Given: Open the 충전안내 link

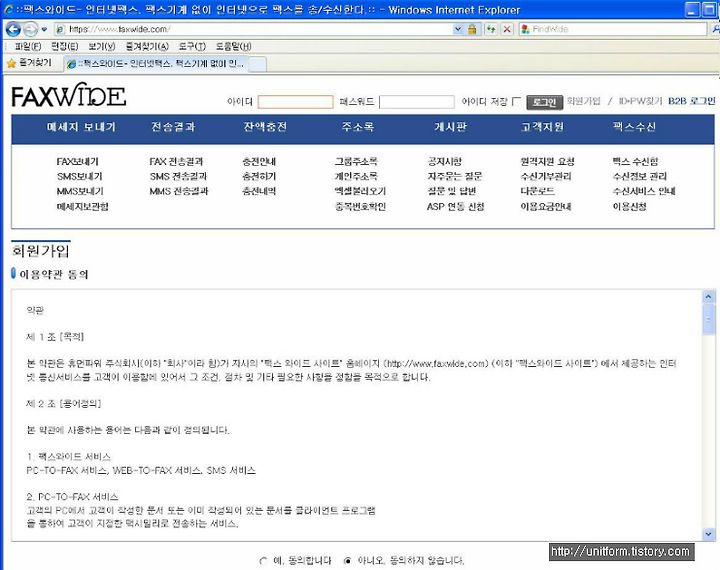Looking at the screenshot, I should pos(259,162).
